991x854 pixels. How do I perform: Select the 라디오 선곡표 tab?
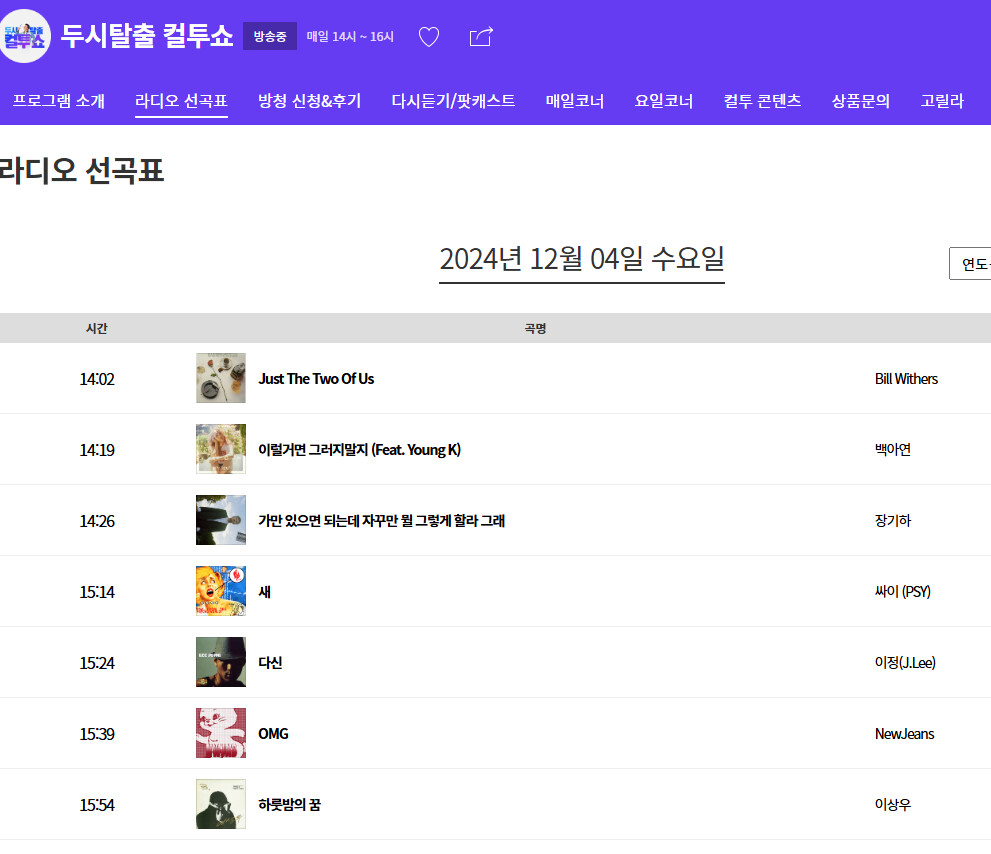181,101
